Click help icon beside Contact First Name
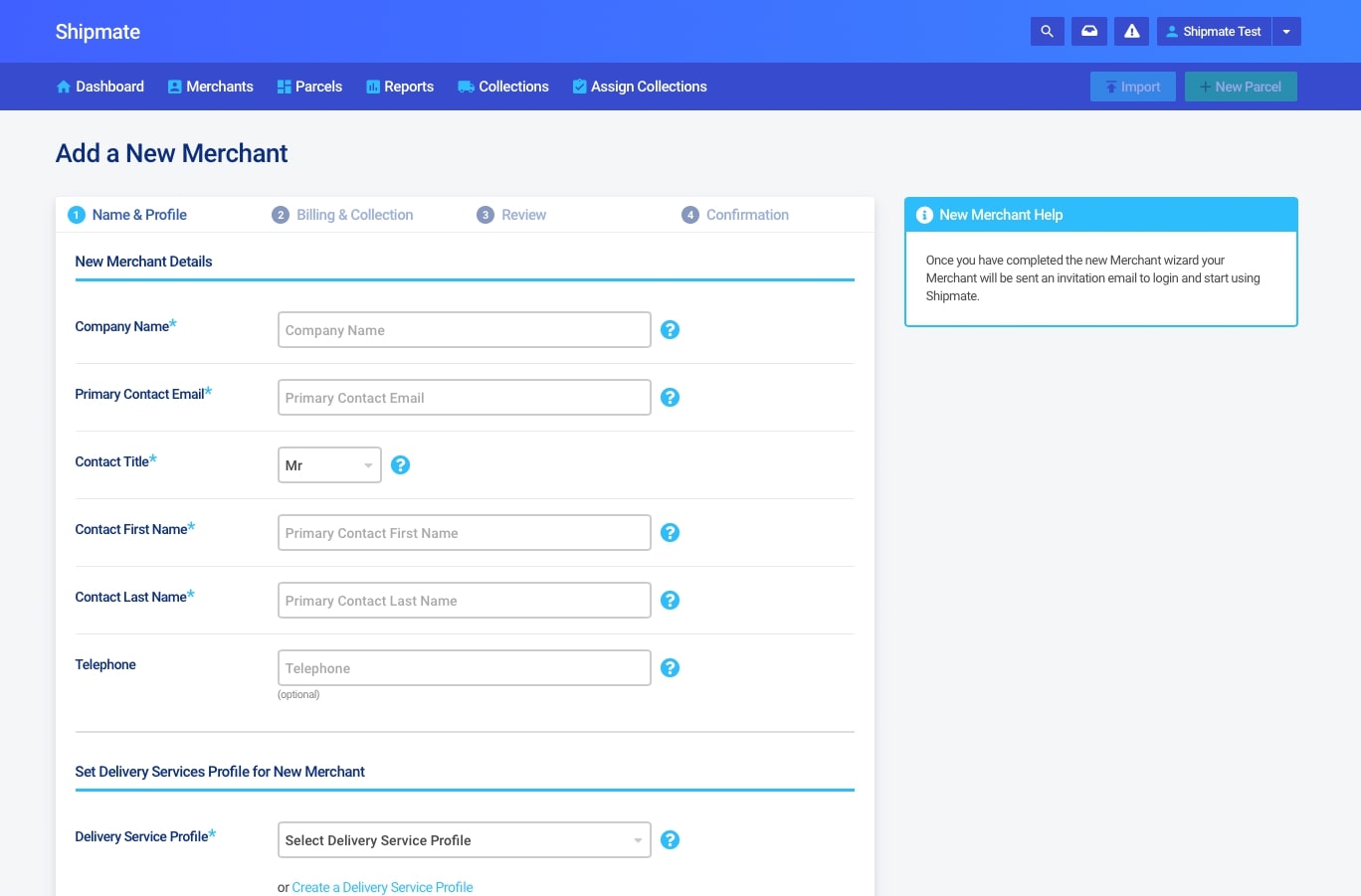This screenshot has width=1361, height=896. point(671,533)
